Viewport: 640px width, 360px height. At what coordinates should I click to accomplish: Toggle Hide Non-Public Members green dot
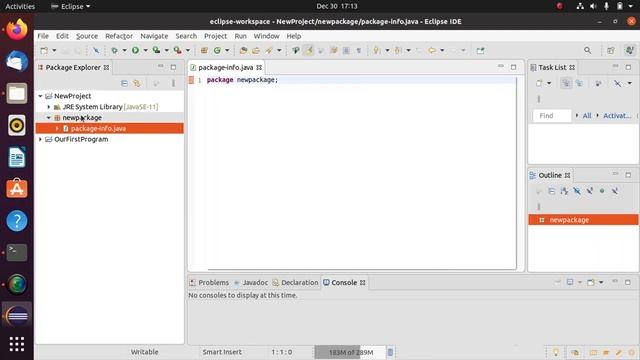tap(602, 191)
